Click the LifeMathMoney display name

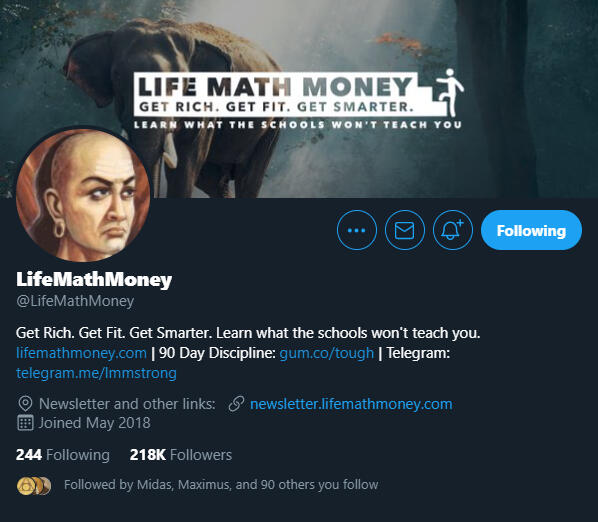(94, 279)
